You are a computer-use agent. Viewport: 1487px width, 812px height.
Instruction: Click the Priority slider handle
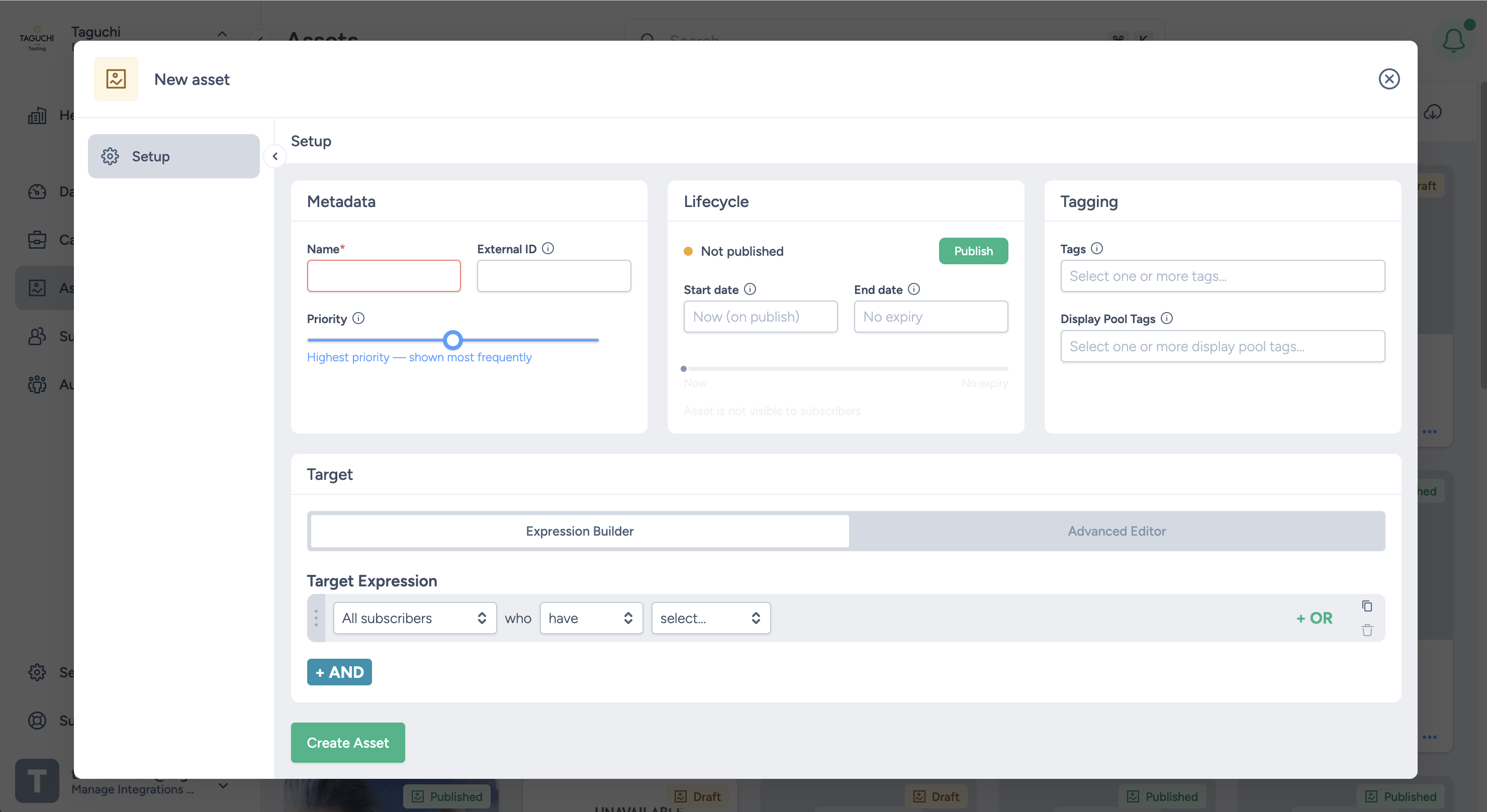pyautogui.click(x=453, y=340)
